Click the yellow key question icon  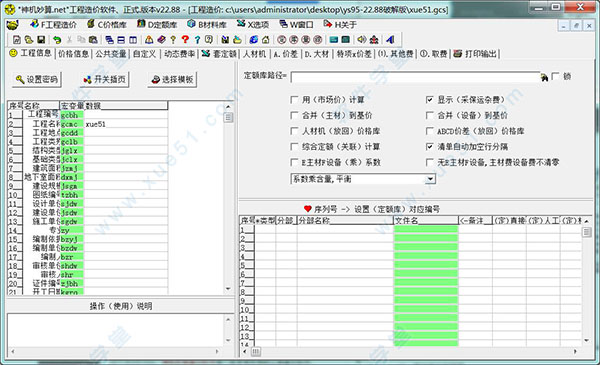pyautogui.click(x=173, y=39)
